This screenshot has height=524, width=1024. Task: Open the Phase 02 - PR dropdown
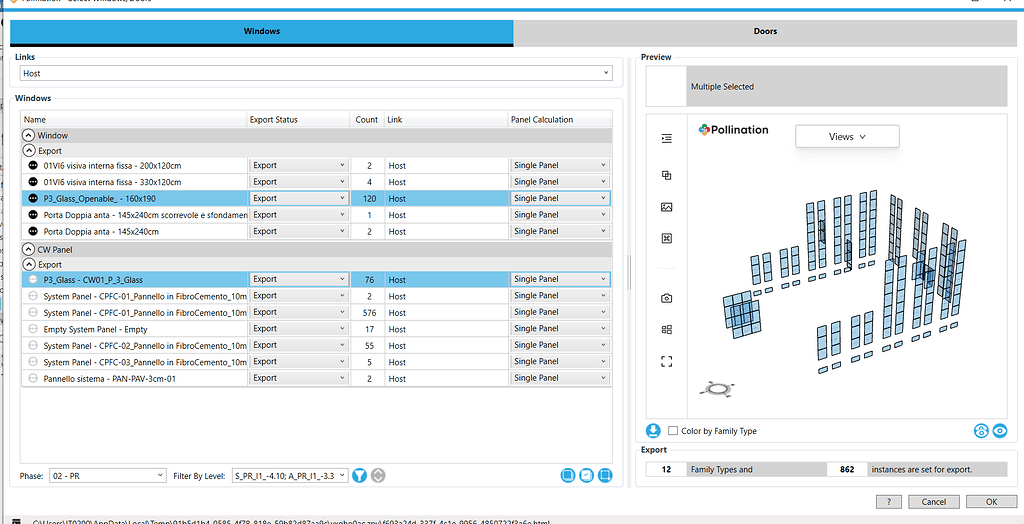108,476
